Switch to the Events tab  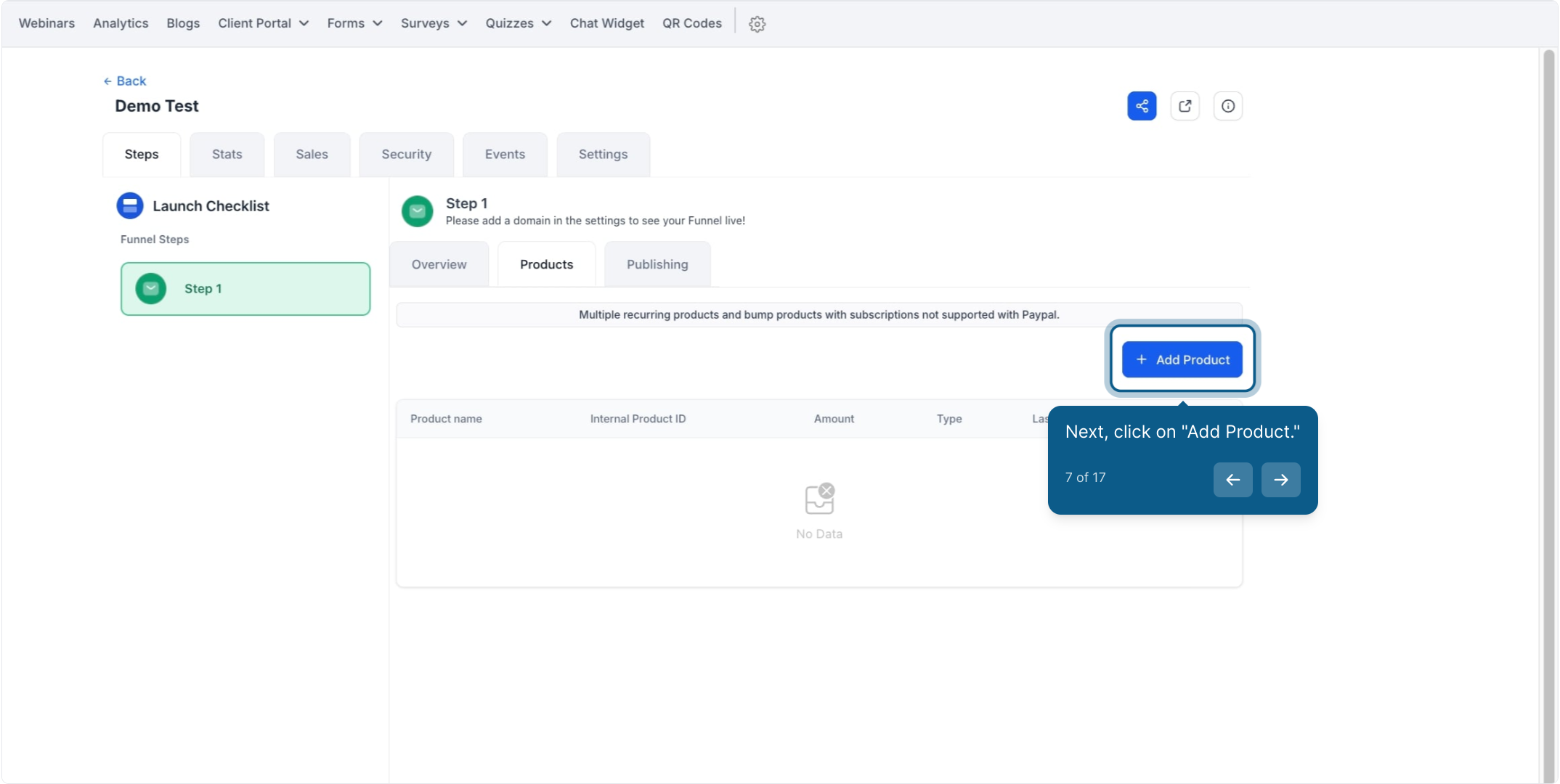tap(505, 155)
